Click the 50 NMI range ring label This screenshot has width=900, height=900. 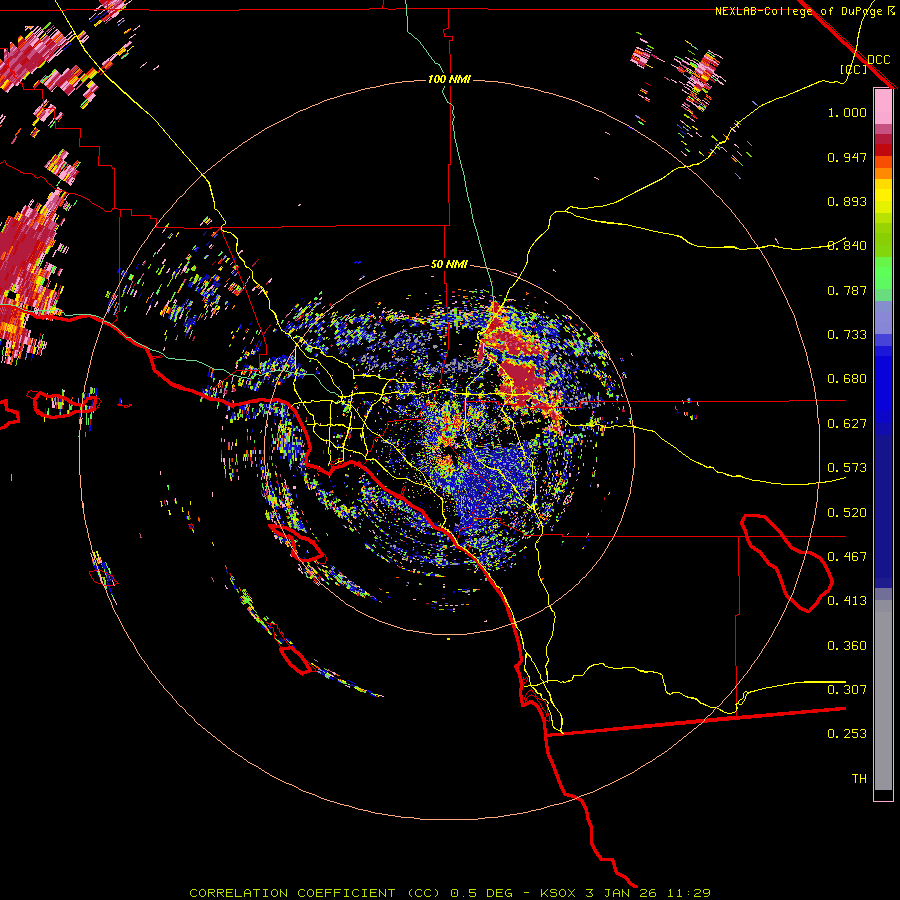tap(449, 265)
